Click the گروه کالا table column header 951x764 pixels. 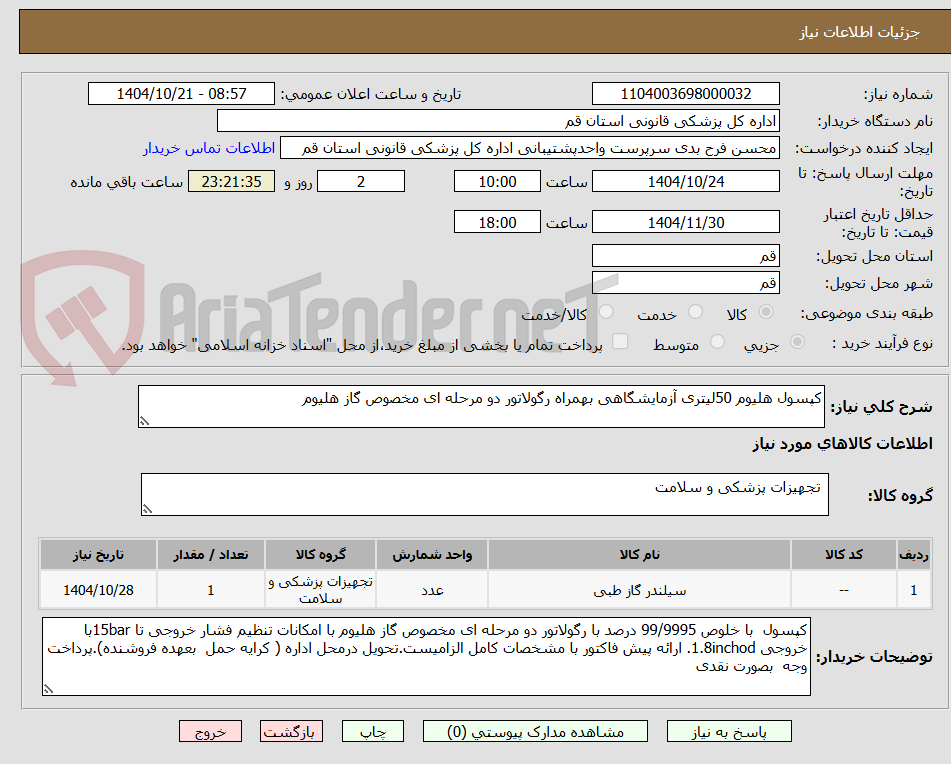coord(320,554)
